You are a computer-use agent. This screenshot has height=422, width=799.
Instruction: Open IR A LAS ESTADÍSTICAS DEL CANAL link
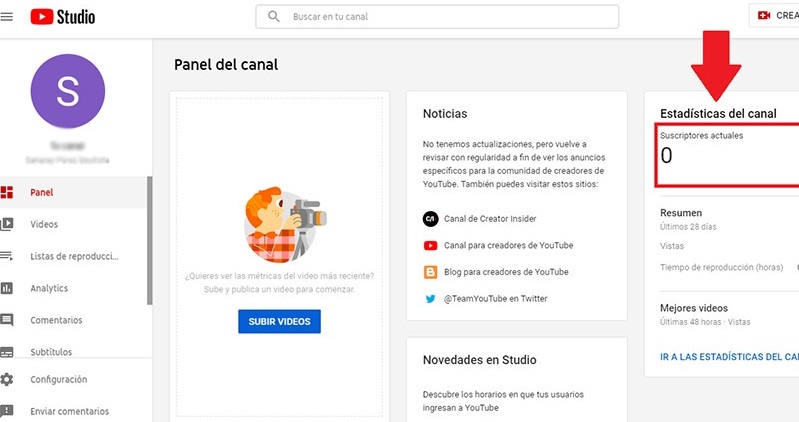(x=729, y=357)
